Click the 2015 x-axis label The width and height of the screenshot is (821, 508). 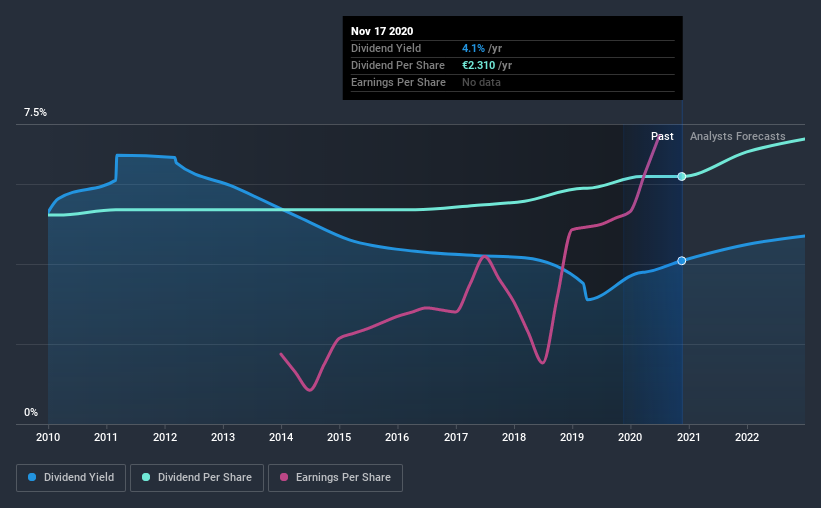tap(339, 437)
